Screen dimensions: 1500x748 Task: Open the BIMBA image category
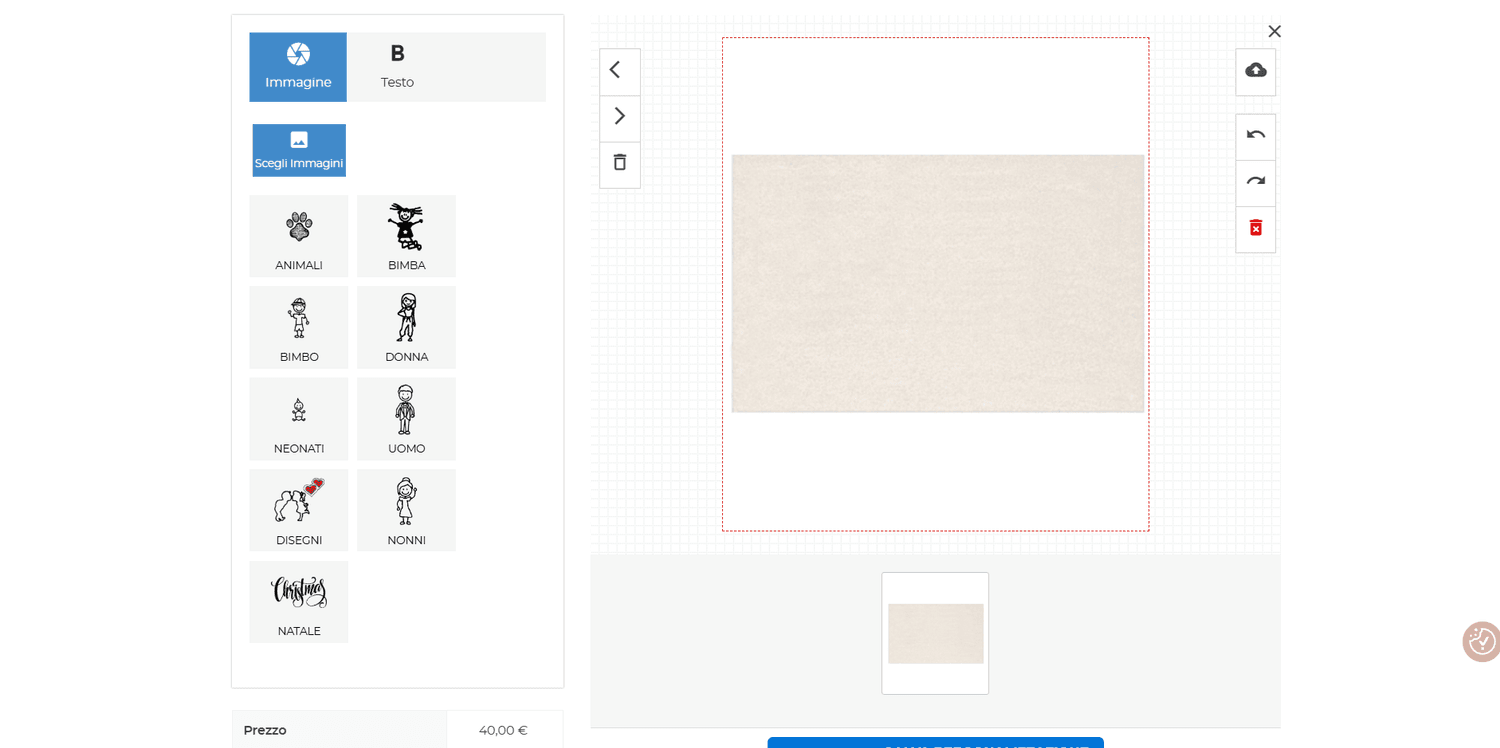pos(406,236)
